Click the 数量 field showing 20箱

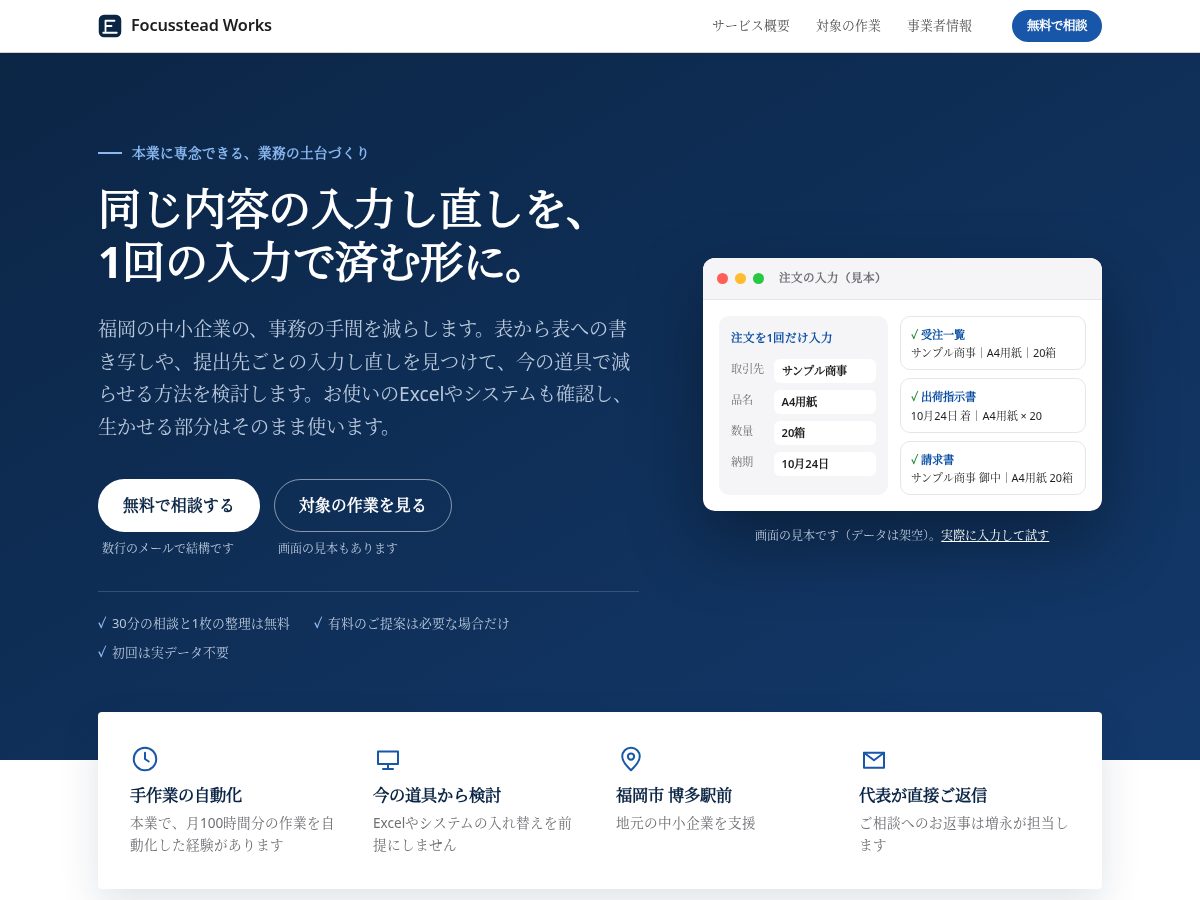(825, 433)
